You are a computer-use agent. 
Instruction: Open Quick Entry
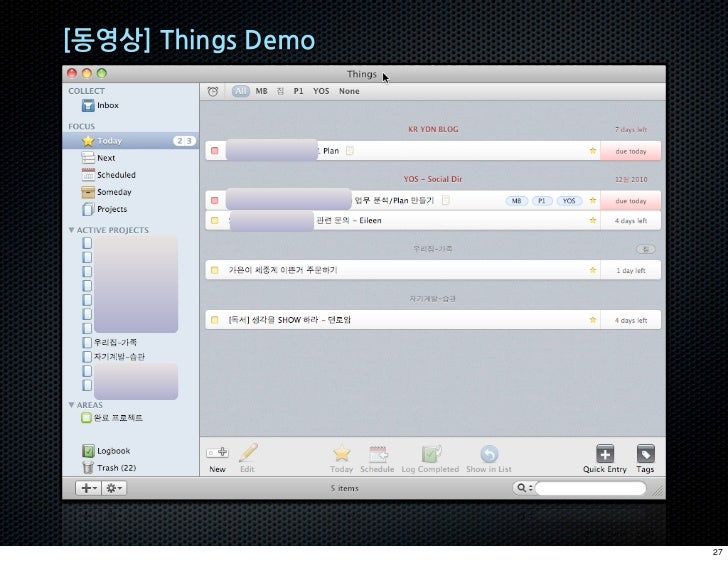(x=605, y=454)
